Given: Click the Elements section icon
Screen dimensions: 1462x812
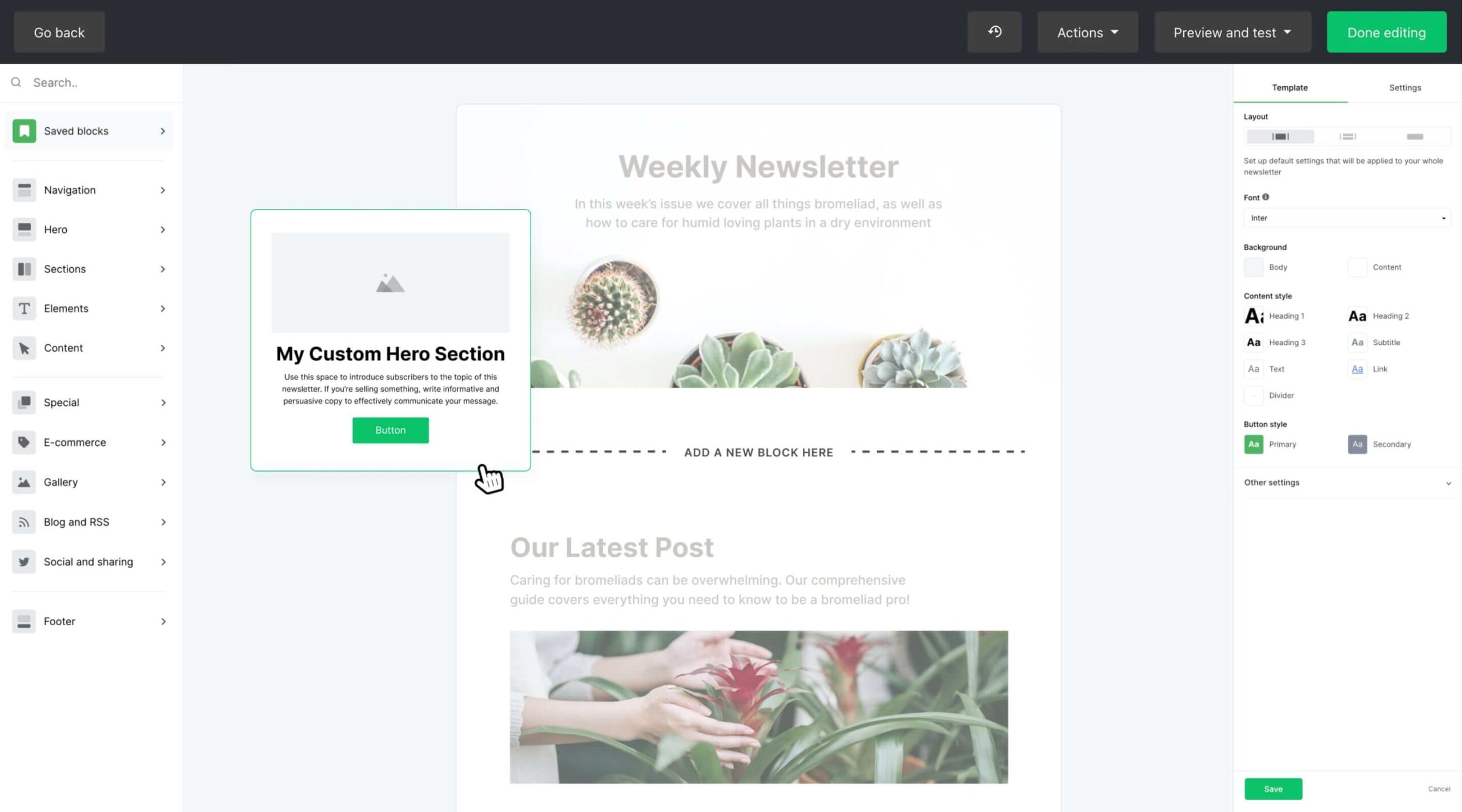Looking at the screenshot, I should click(24, 308).
